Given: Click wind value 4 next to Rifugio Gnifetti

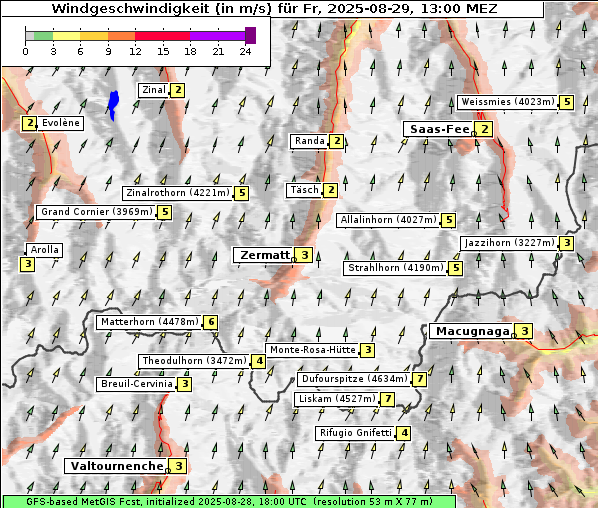Looking at the screenshot, I should pos(404,433).
